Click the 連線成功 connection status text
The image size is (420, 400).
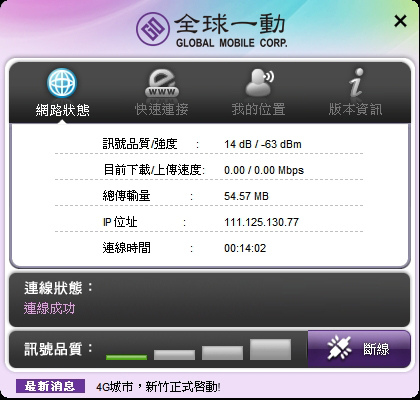coord(49,309)
